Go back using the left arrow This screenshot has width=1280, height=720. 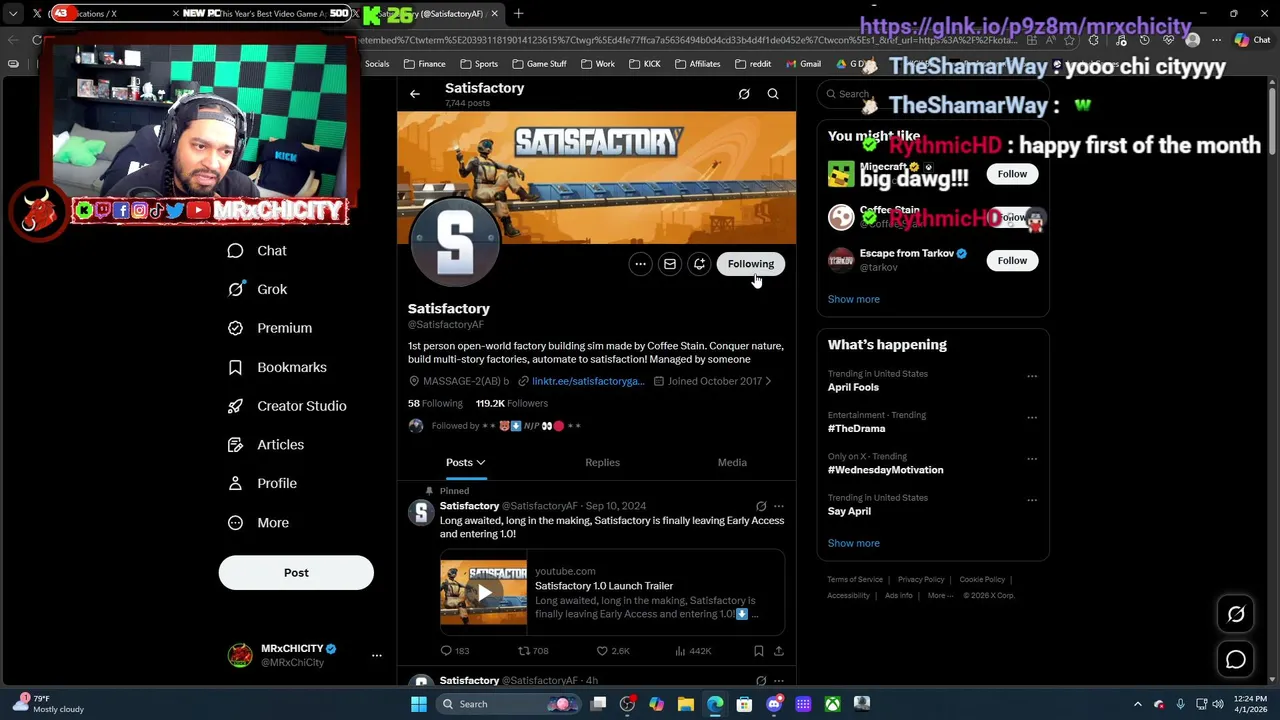415,94
